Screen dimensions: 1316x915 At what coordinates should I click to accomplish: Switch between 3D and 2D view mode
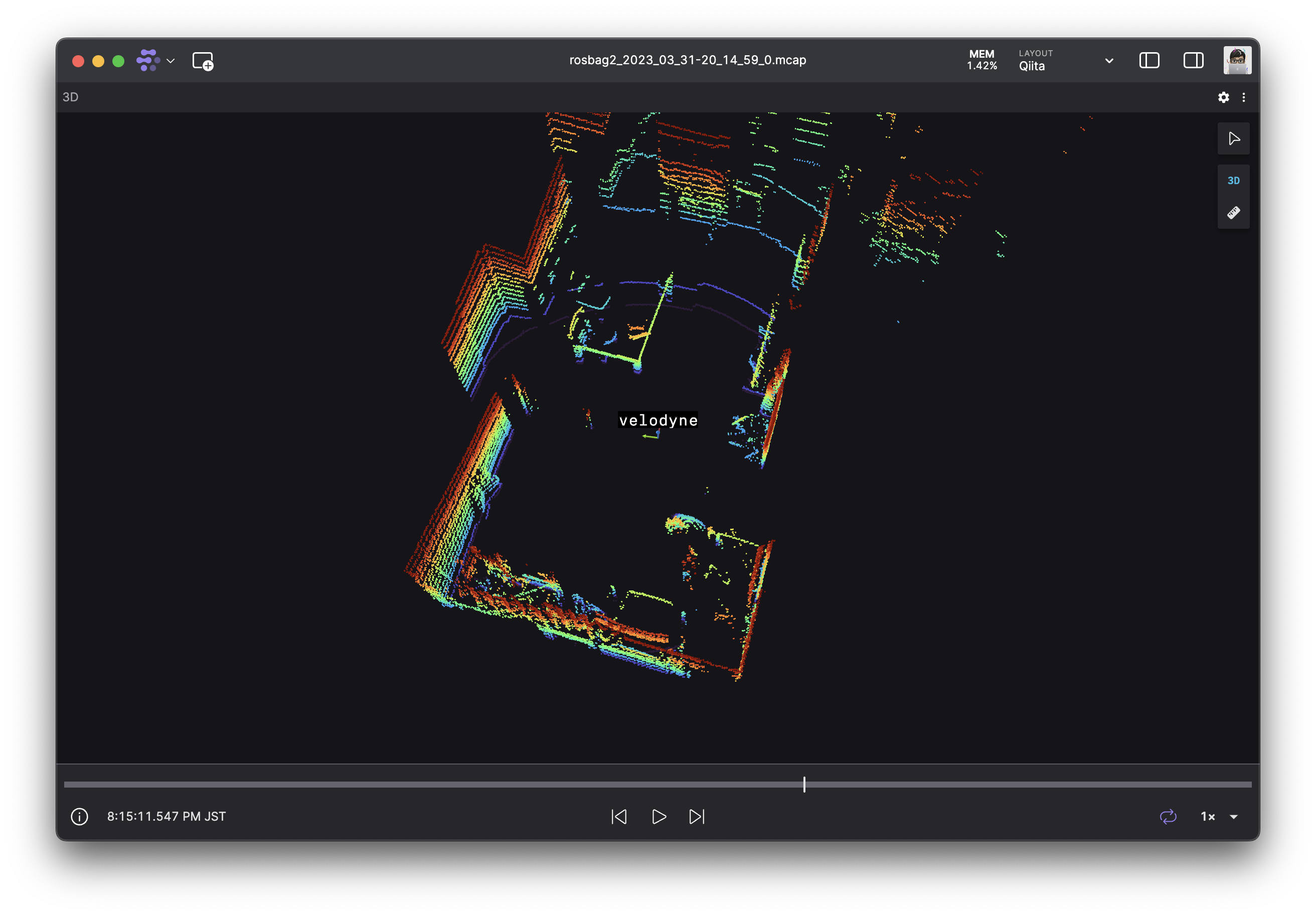click(x=1233, y=180)
